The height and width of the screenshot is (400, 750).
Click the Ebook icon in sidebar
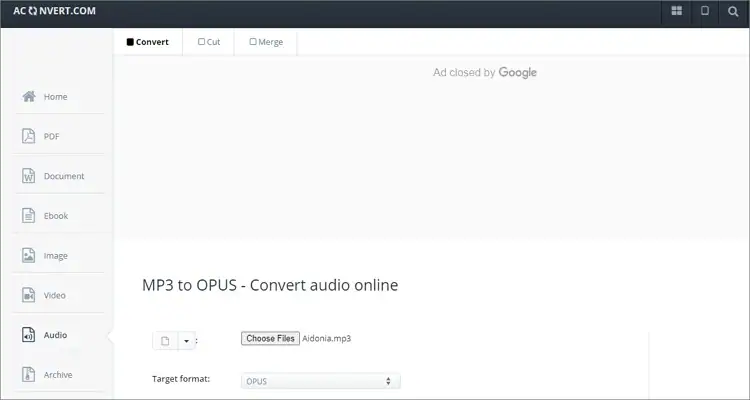(x=29, y=215)
